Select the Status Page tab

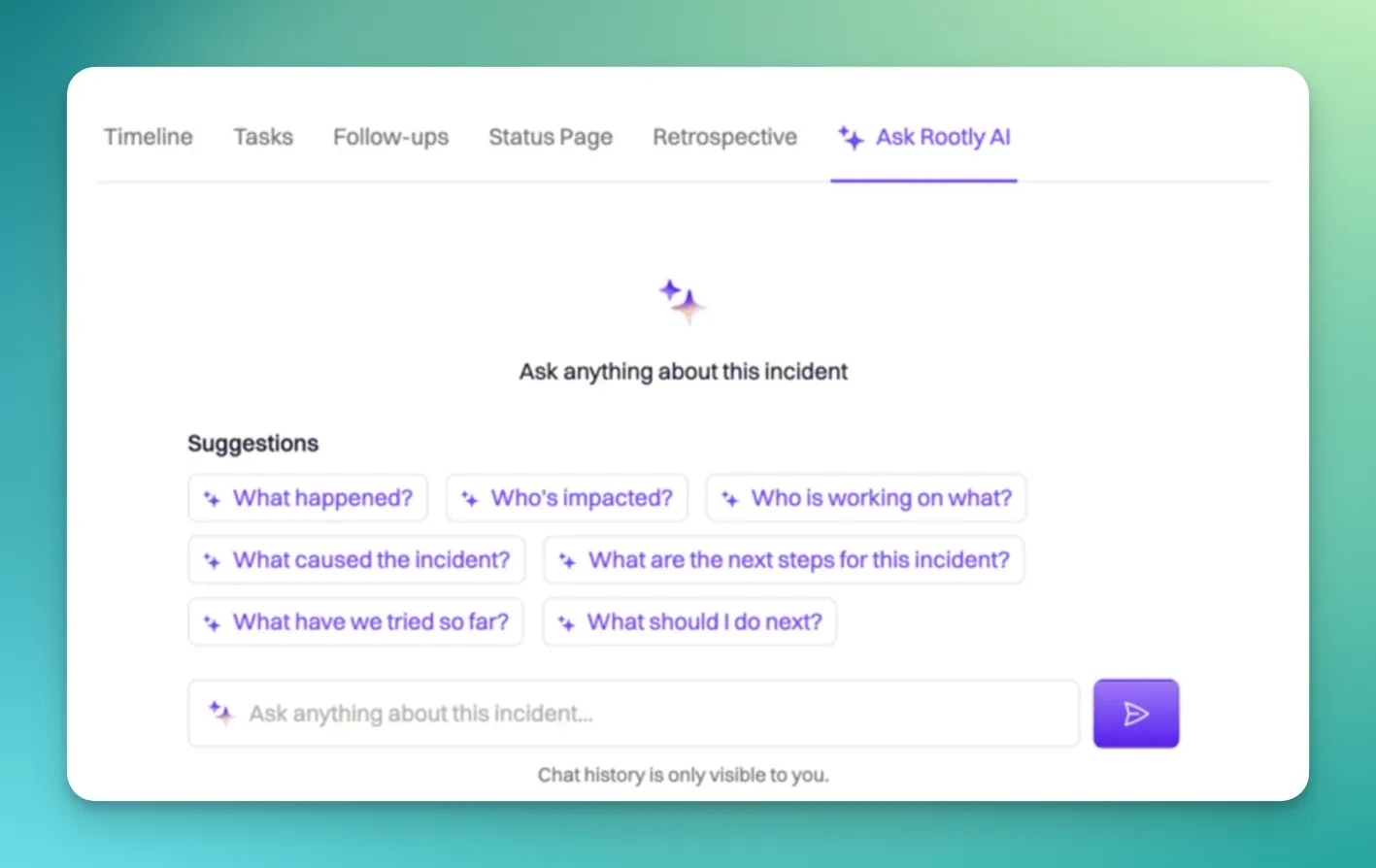551,137
